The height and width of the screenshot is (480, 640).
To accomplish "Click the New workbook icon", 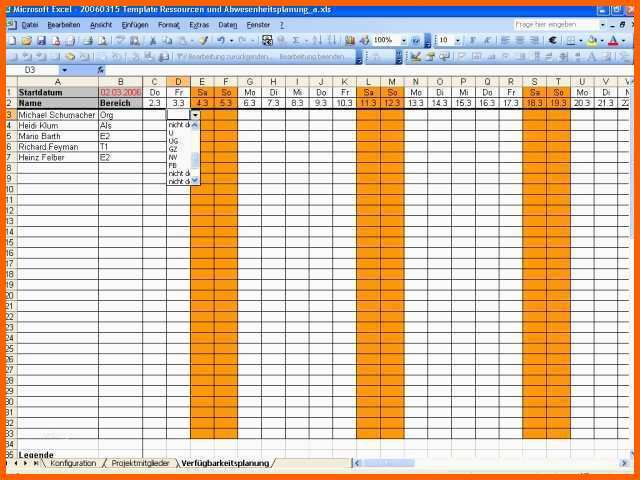I will tap(12, 40).
